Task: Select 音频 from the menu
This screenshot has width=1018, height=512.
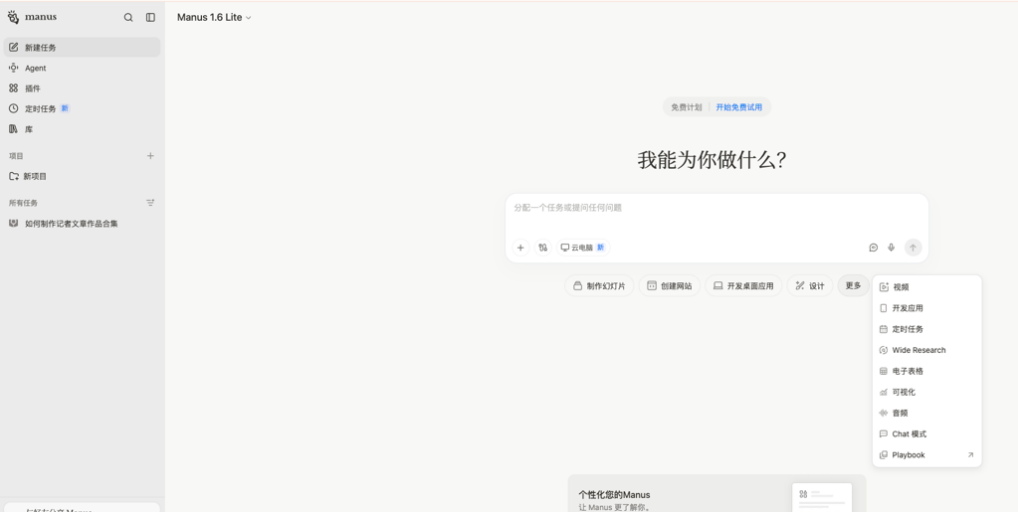Action: (927, 413)
